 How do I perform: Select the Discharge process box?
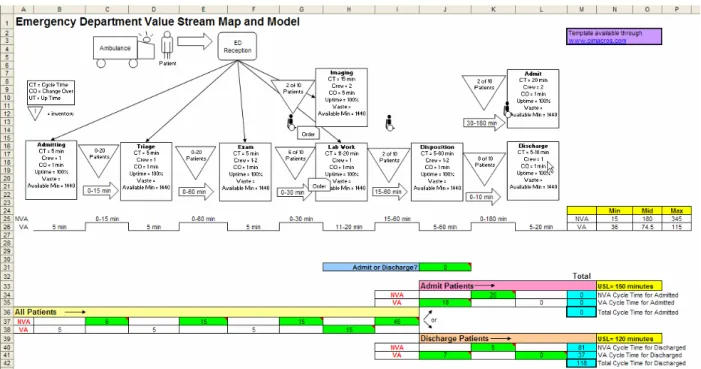[x=533, y=171]
